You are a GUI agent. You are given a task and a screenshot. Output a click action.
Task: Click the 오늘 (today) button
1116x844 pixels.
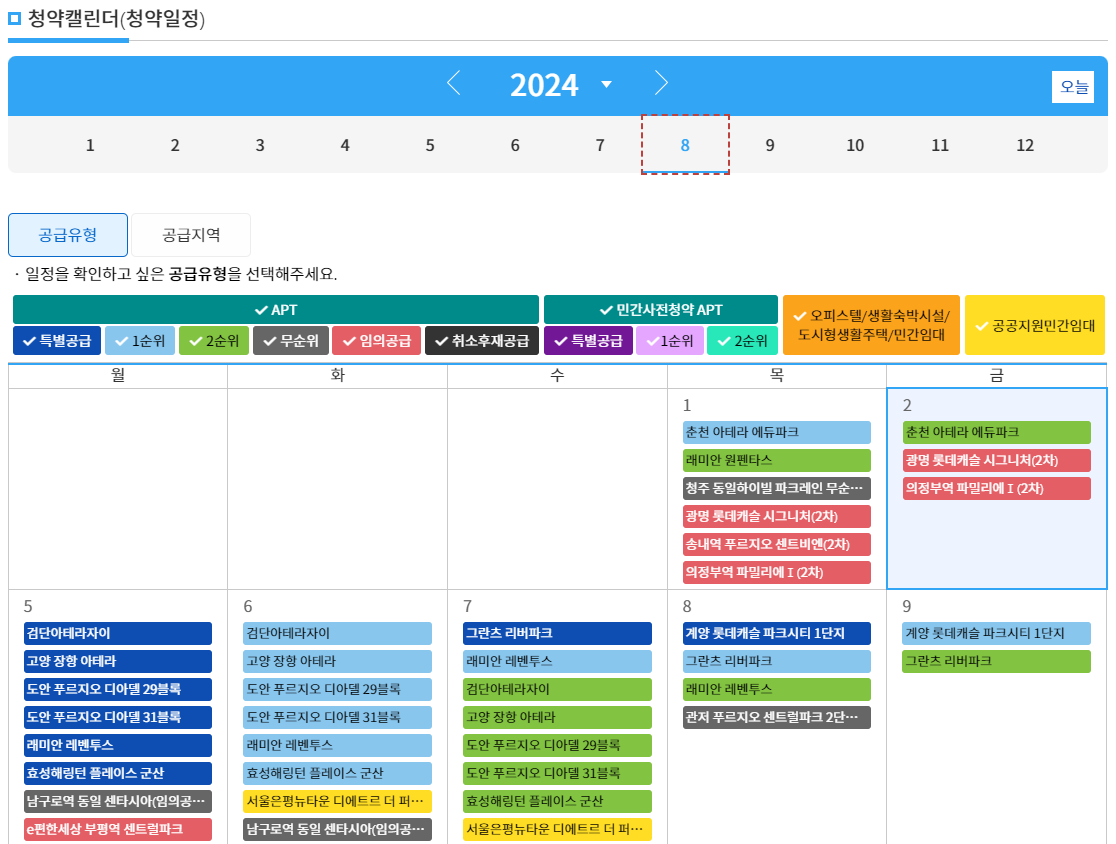(x=1073, y=87)
